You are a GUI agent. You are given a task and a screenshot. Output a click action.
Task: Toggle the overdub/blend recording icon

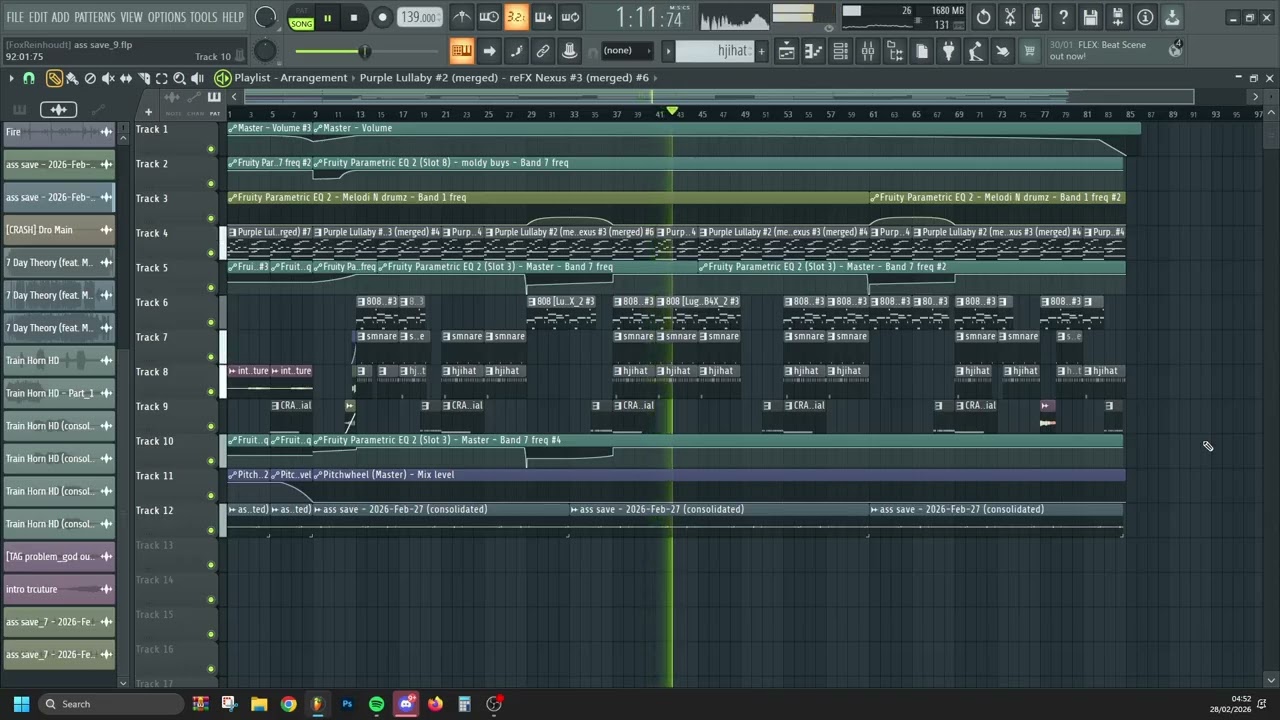coord(543,17)
